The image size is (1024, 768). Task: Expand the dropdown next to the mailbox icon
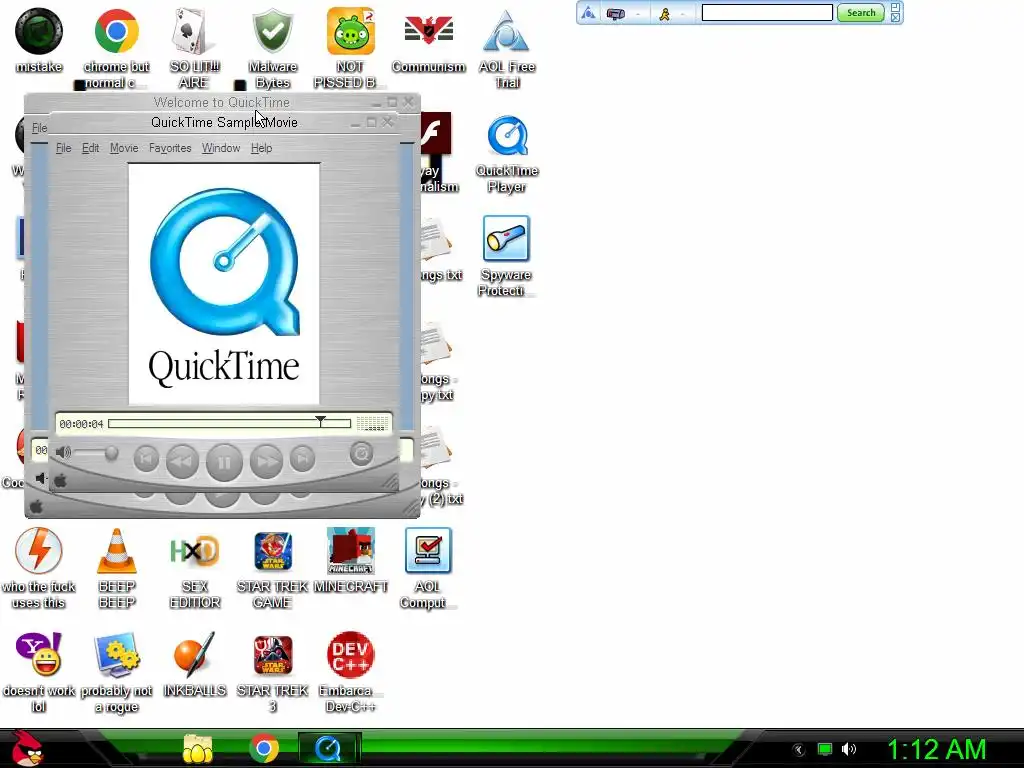pos(637,13)
